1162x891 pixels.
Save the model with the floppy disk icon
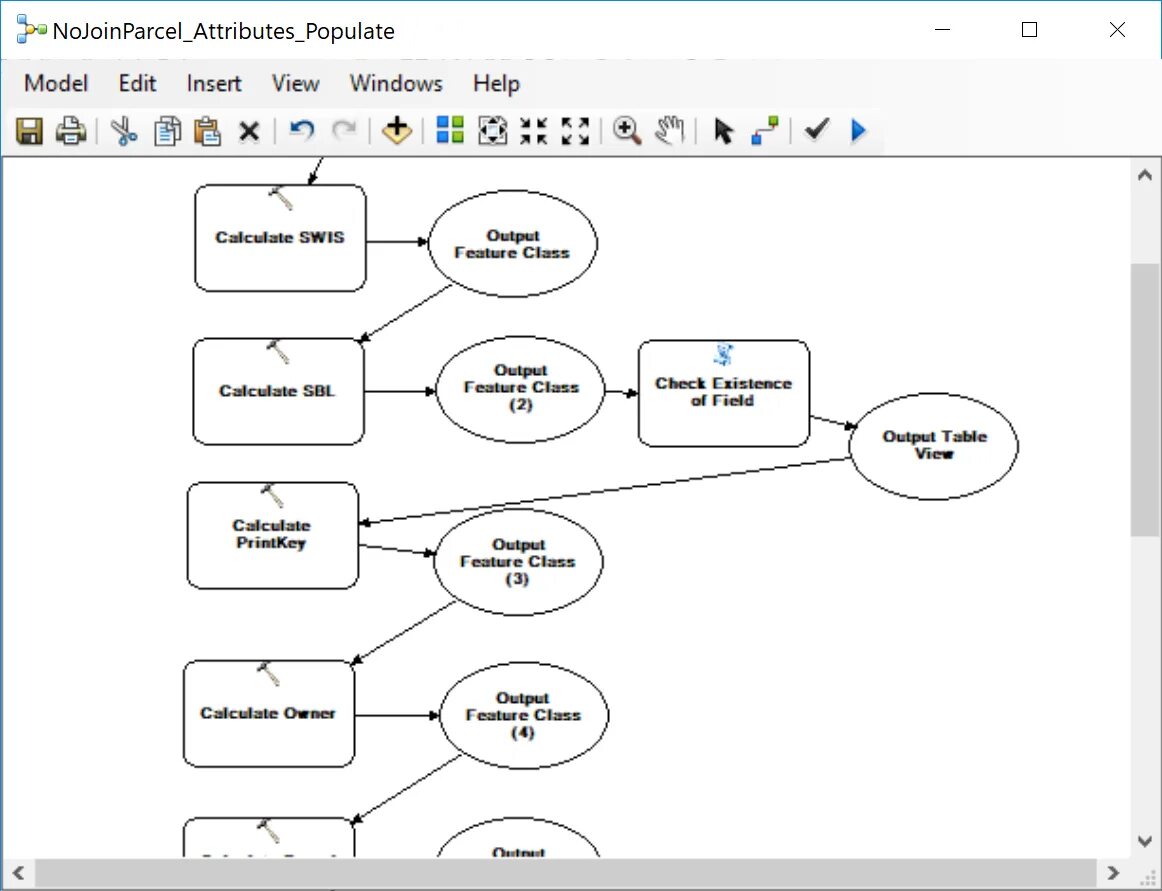[29, 131]
